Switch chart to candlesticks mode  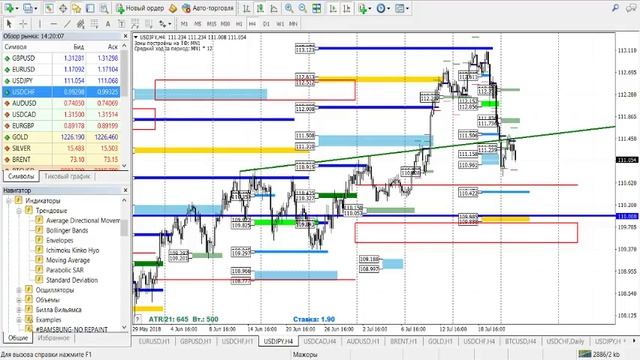pyautogui.click(x=260, y=8)
